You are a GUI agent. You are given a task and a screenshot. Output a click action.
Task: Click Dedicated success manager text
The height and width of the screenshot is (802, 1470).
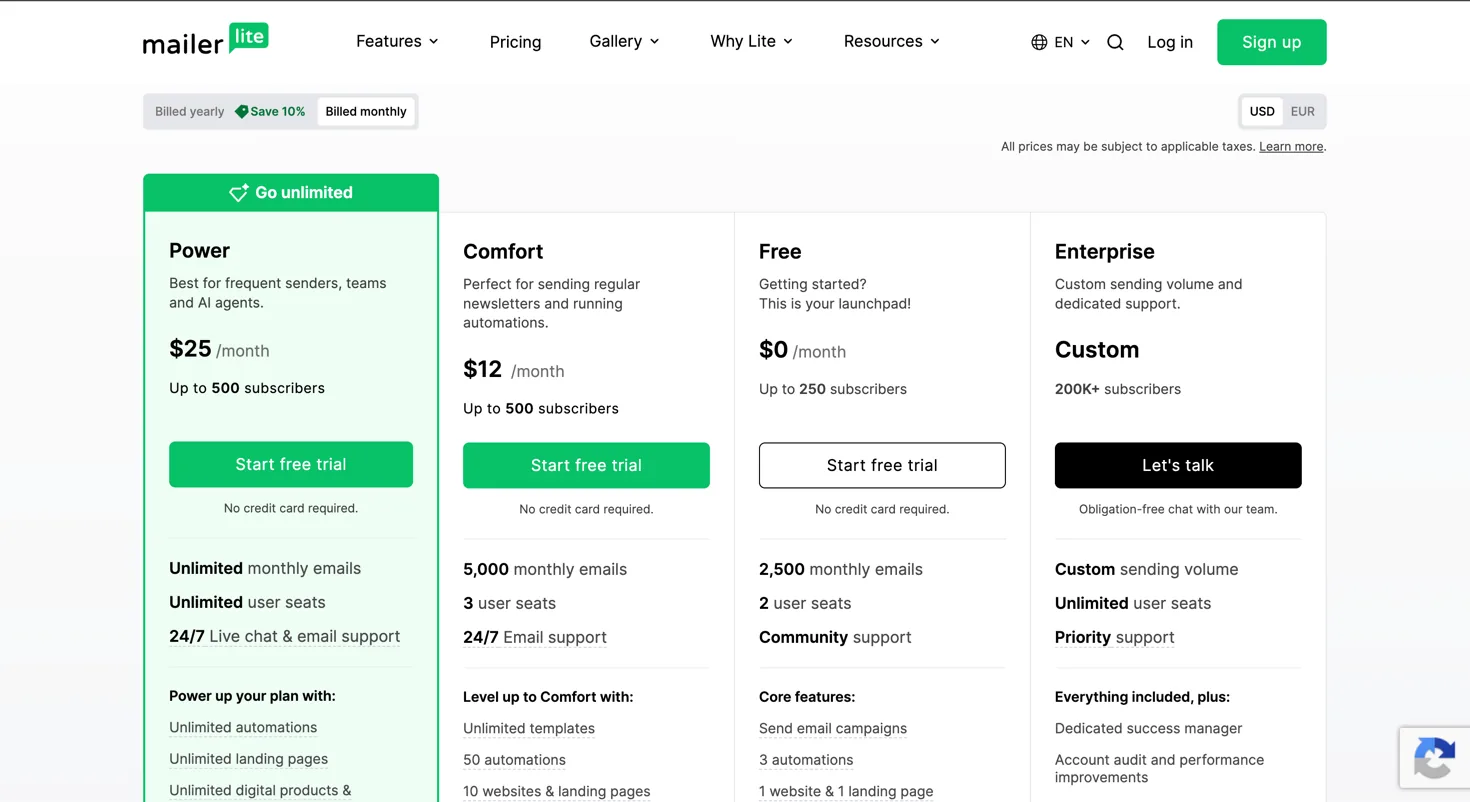click(1148, 728)
